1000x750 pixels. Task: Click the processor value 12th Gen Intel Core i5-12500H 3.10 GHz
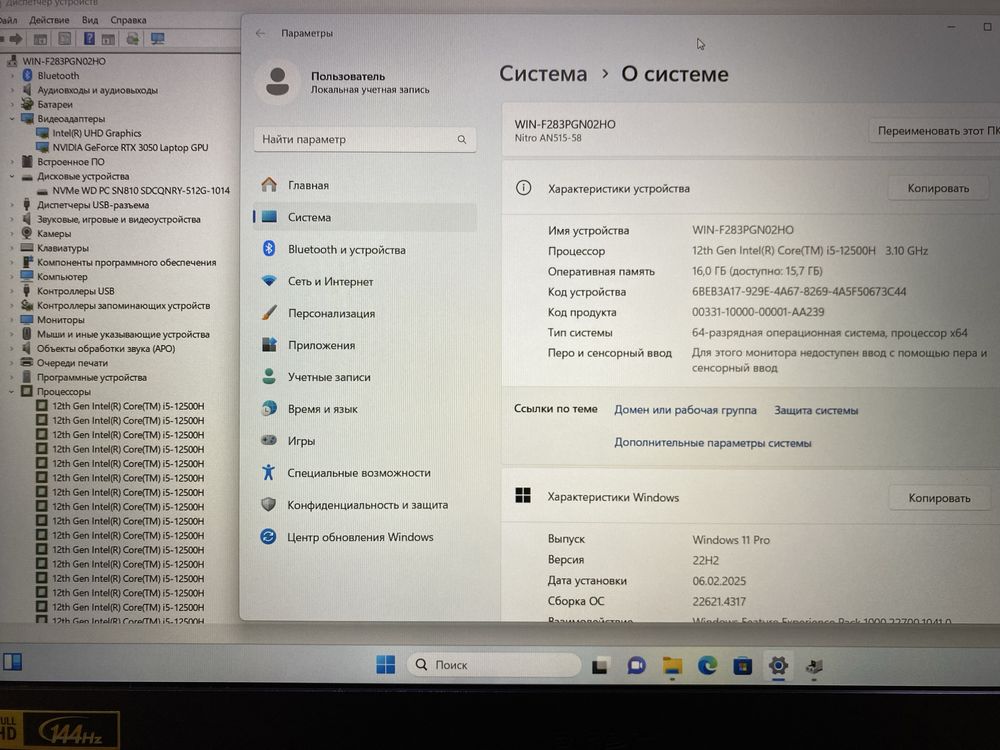810,251
